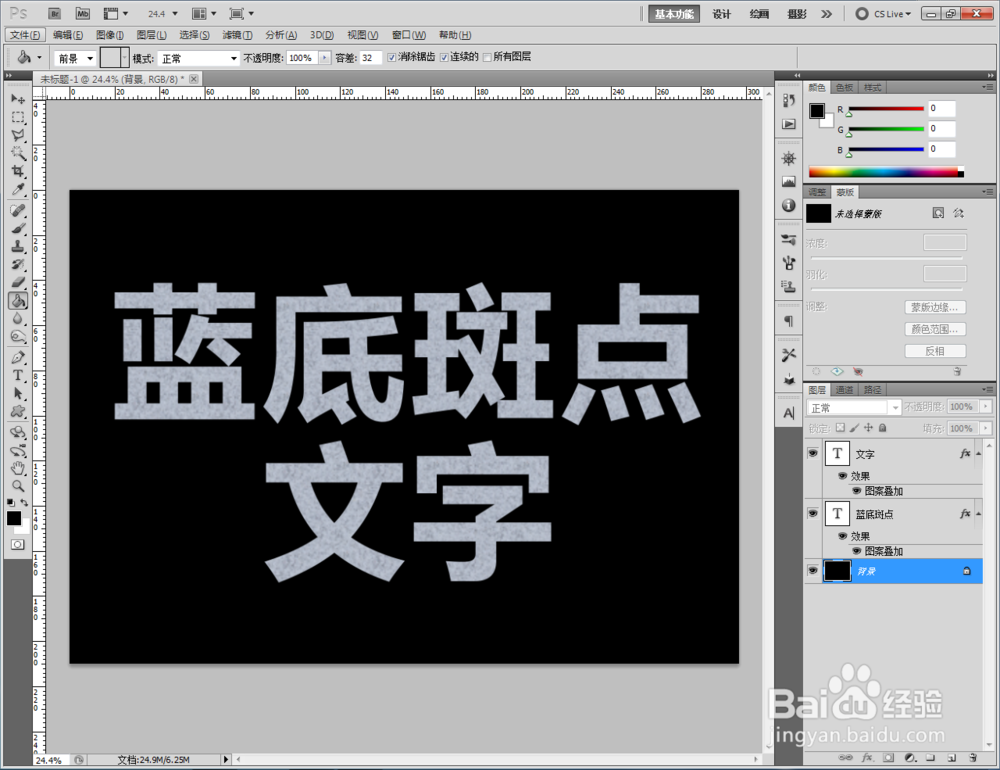Open the 滤镜 menu
The image size is (1000, 770).
[x=237, y=35]
